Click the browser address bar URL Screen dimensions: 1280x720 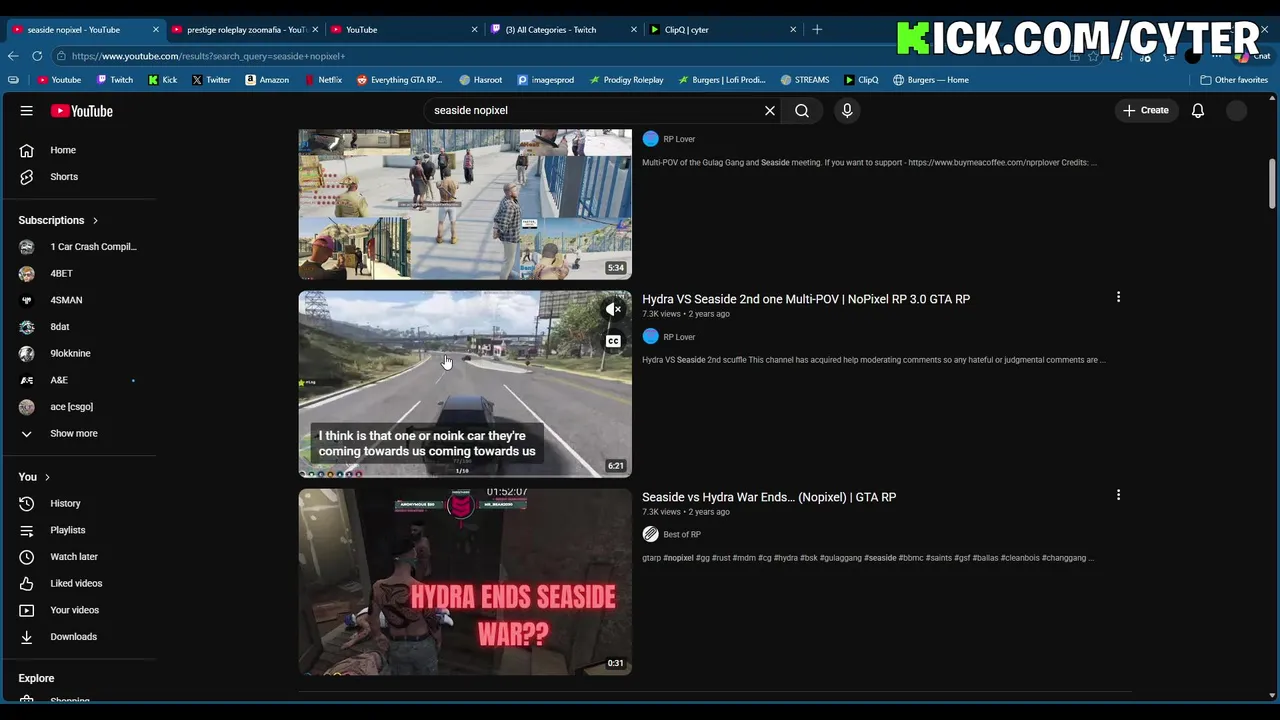208,56
